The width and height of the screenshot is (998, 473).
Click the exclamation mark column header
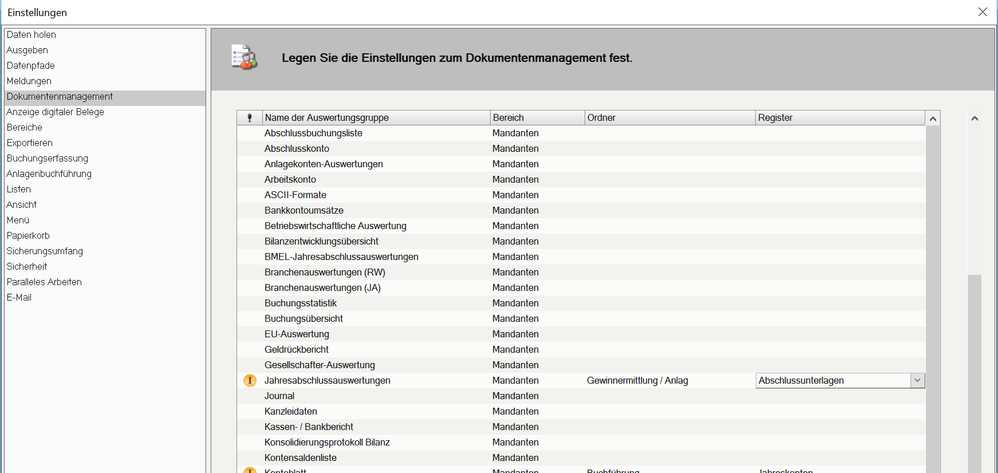pos(250,118)
